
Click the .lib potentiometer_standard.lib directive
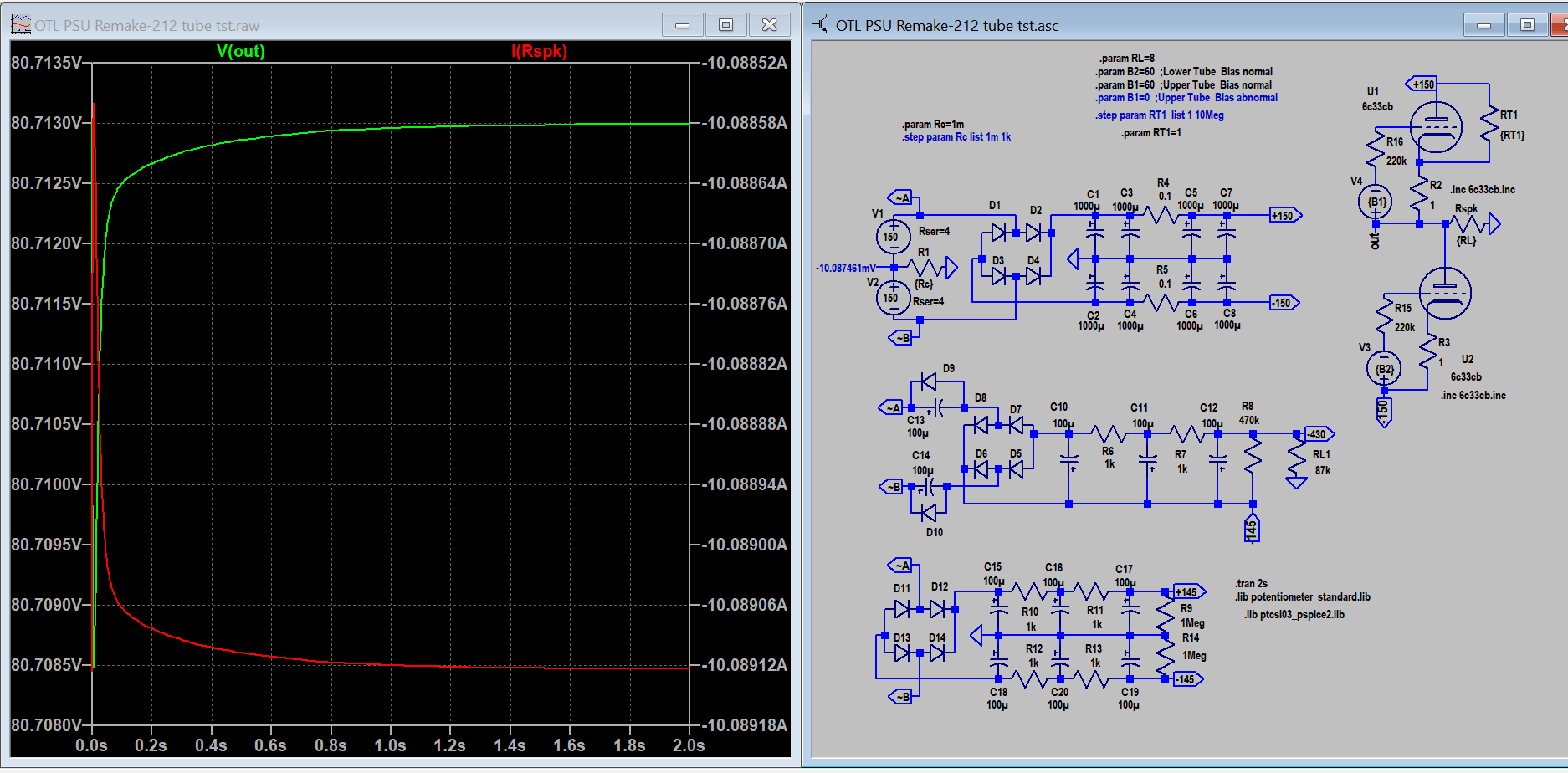click(1302, 597)
